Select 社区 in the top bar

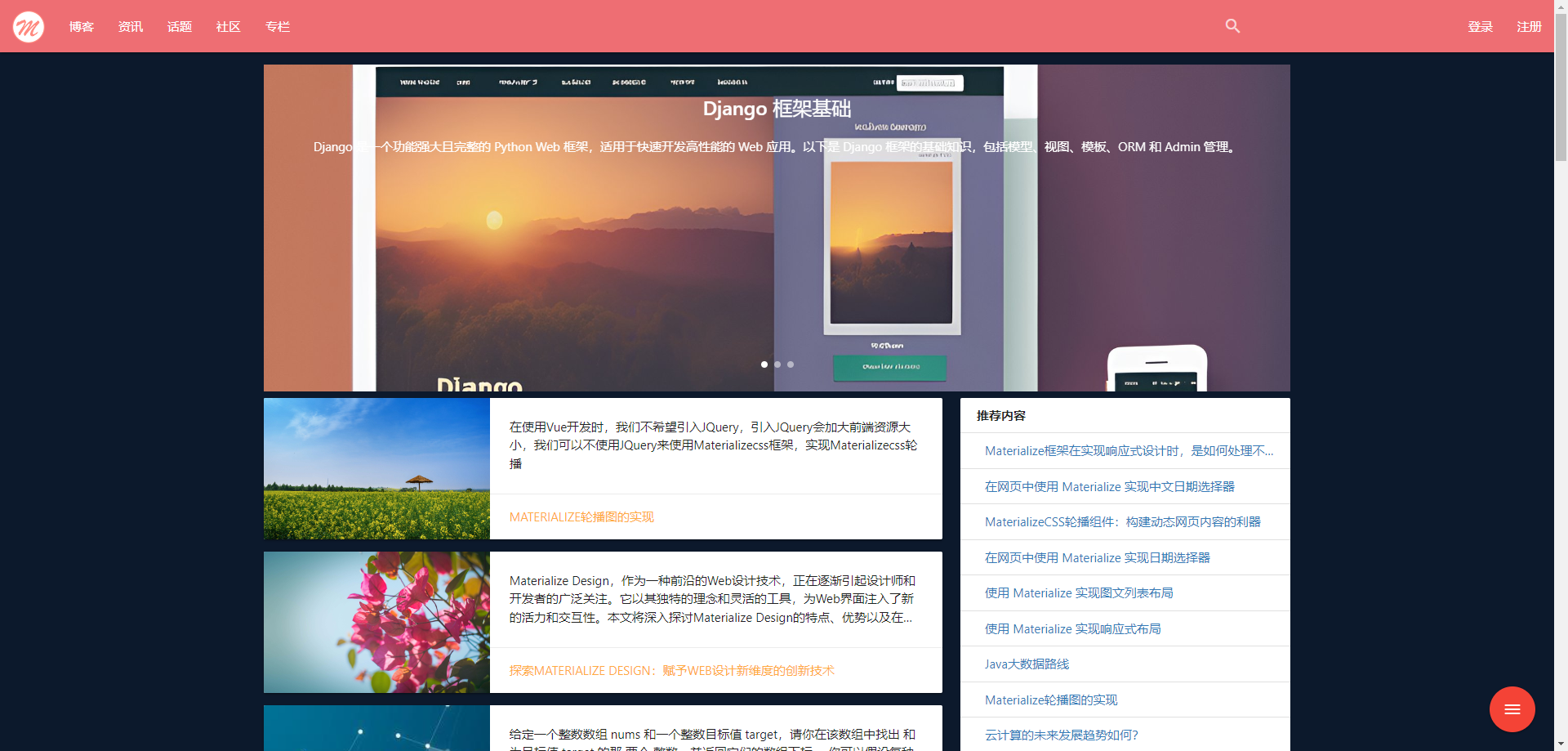[229, 27]
